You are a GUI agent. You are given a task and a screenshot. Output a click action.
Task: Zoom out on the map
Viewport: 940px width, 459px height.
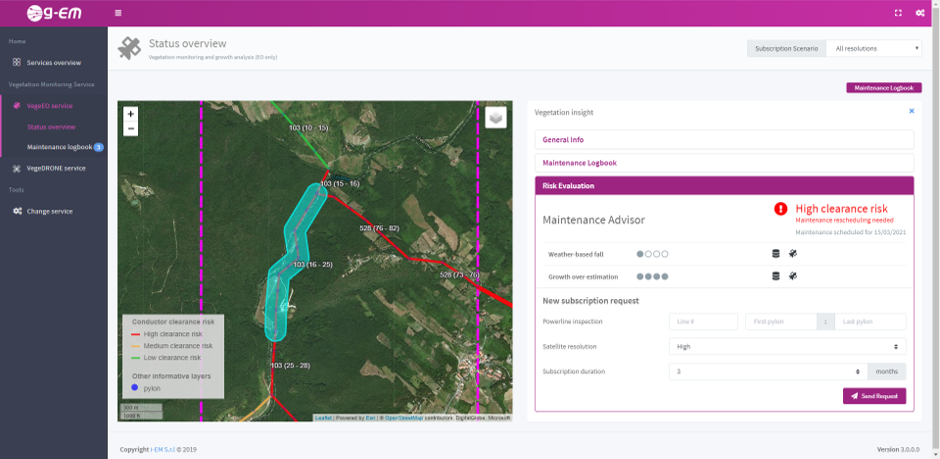(x=131, y=128)
